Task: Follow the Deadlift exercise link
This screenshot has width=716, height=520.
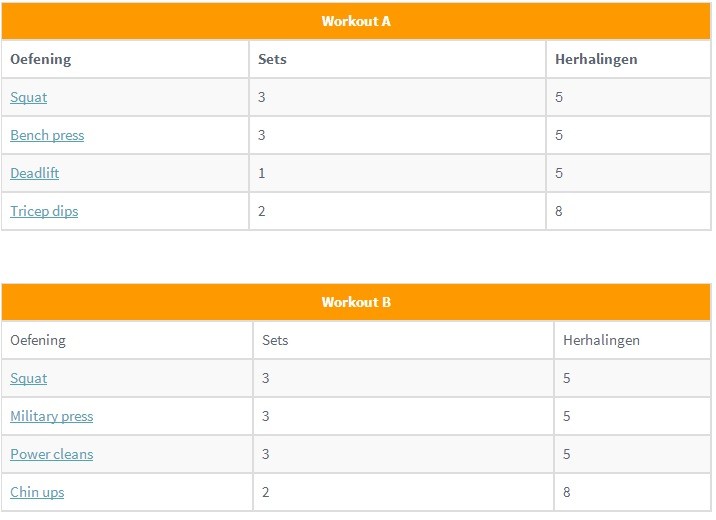Action: coord(34,174)
